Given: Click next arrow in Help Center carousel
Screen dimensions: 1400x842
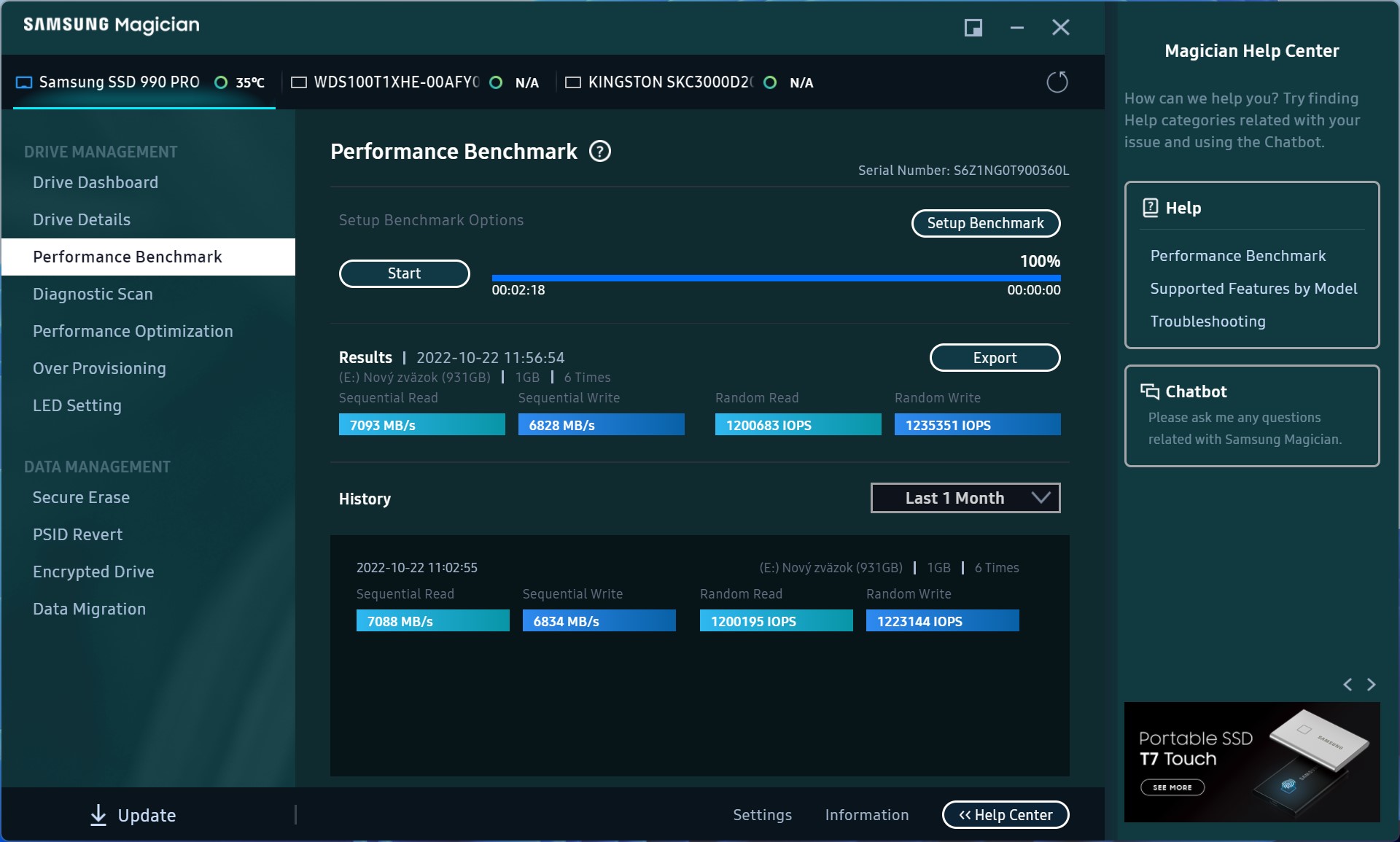Looking at the screenshot, I should pyautogui.click(x=1372, y=685).
